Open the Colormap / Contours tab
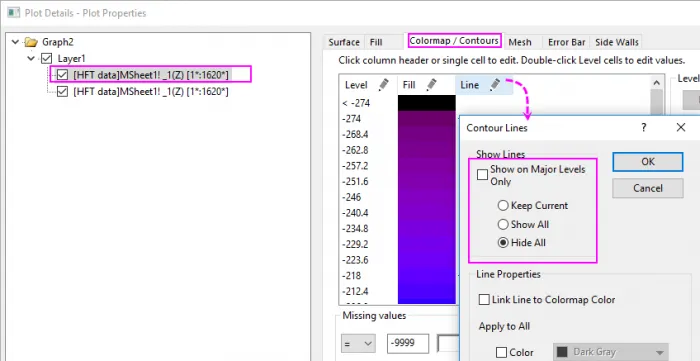700x361 pixels. (454, 41)
